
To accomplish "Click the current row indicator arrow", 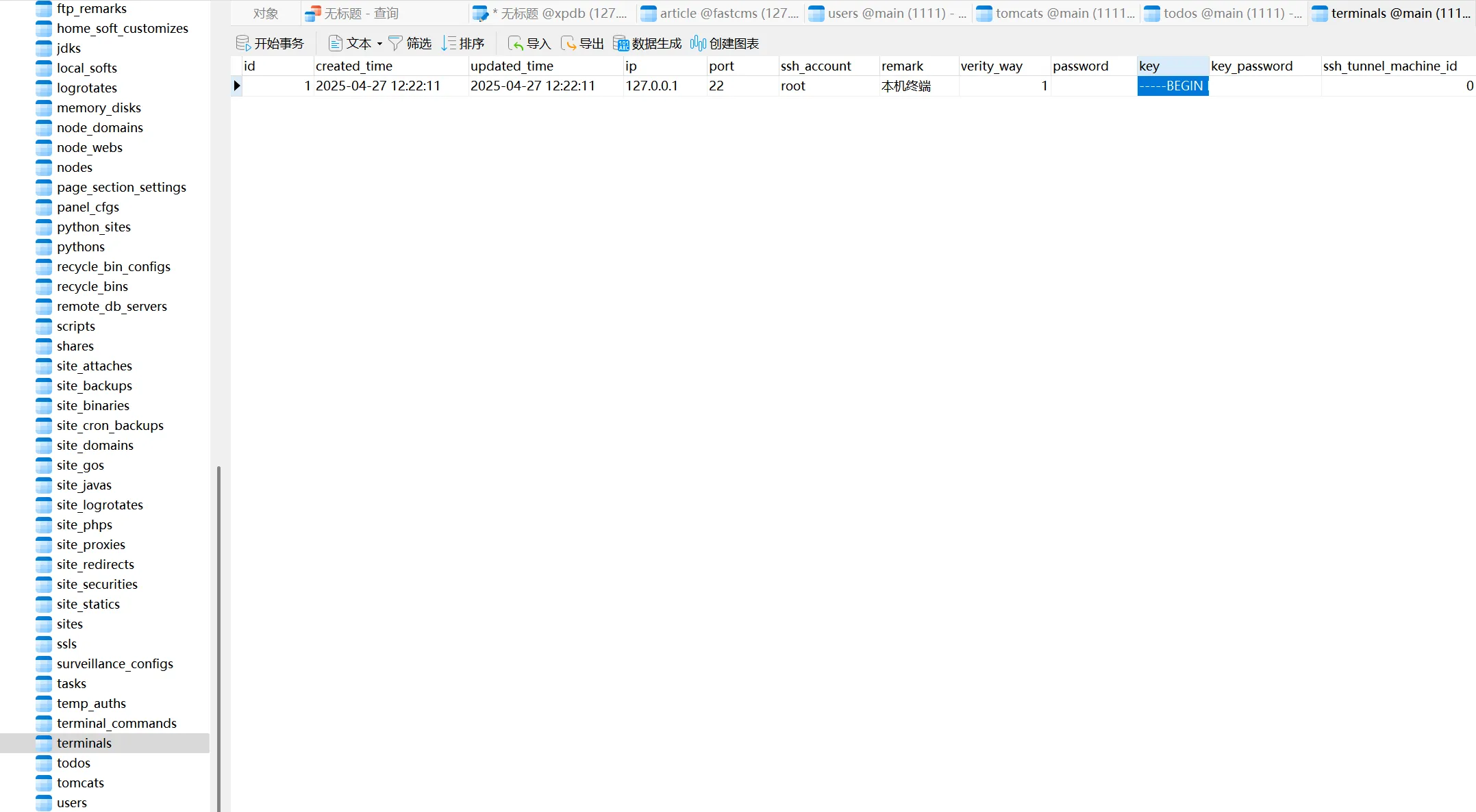I will pyautogui.click(x=237, y=86).
